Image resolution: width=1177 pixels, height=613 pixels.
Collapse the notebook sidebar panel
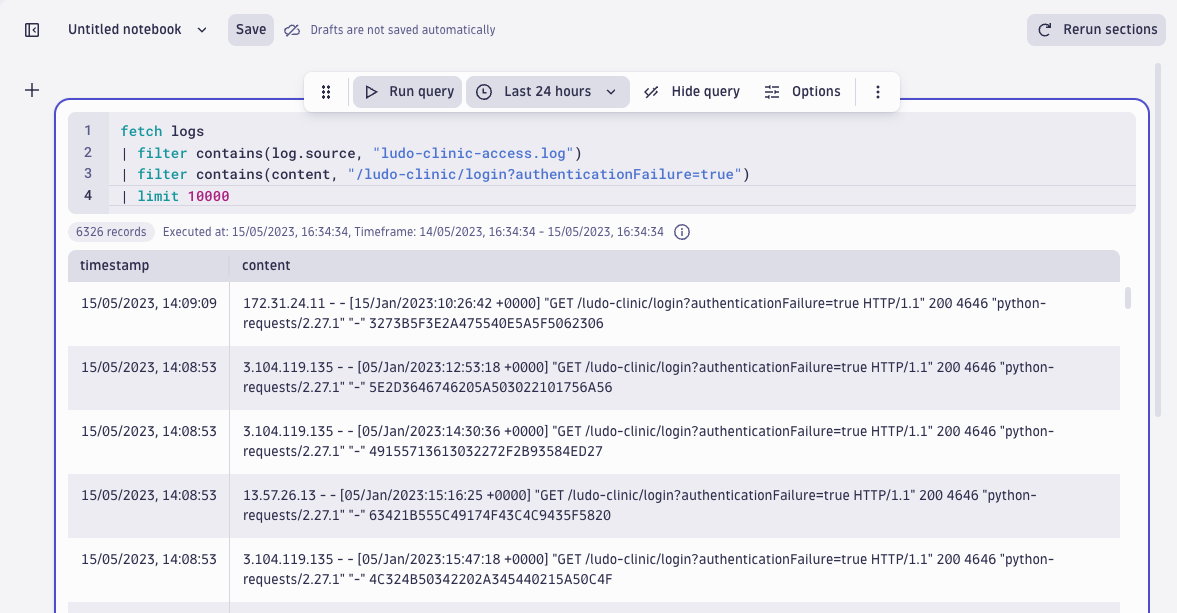pyautogui.click(x=31, y=29)
